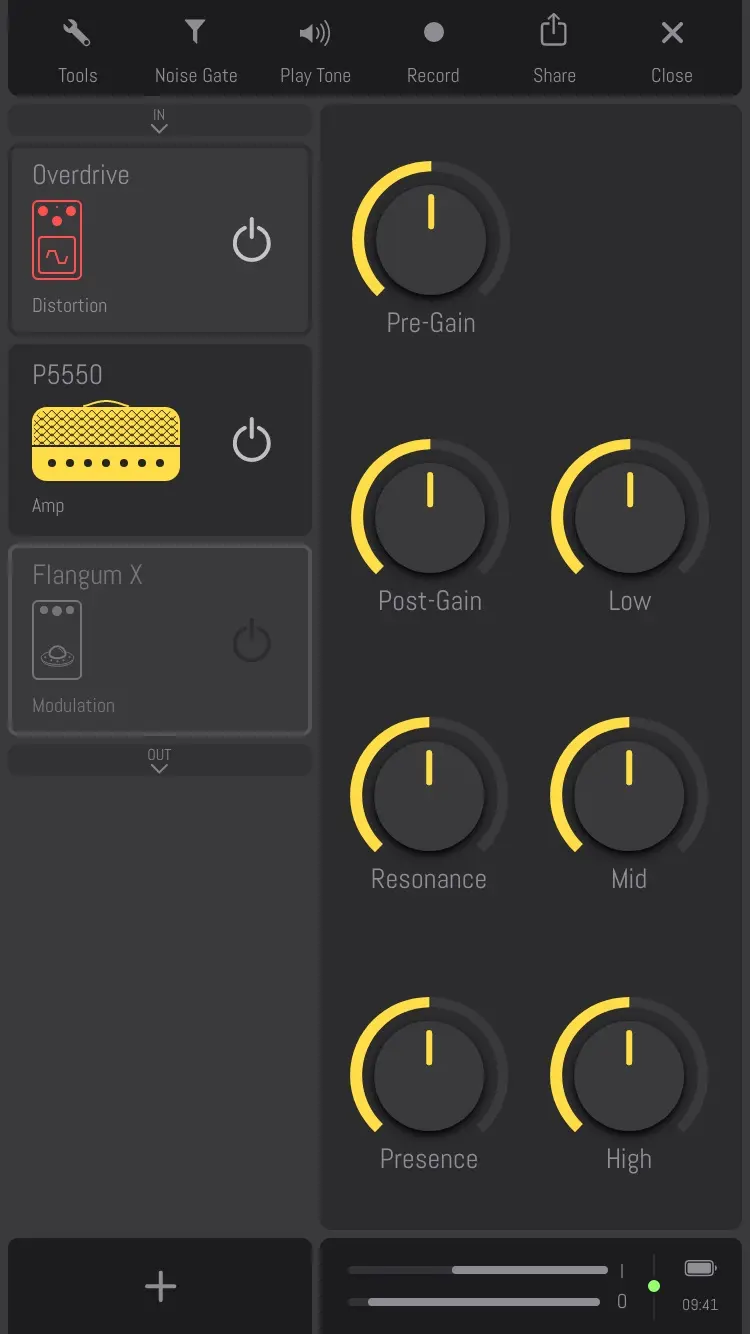Click the Mid knob
750x1334 pixels.
coord(629,795)
